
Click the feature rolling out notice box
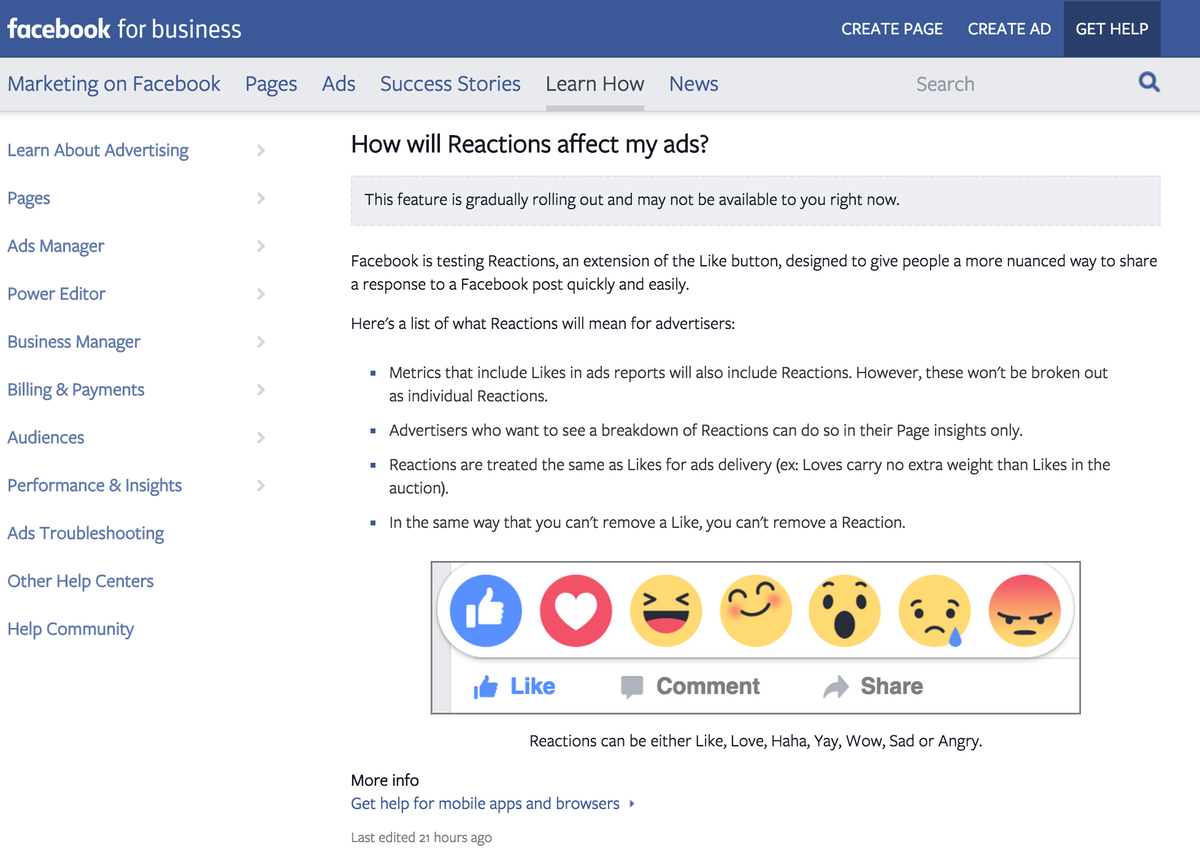tap(756, 200)
